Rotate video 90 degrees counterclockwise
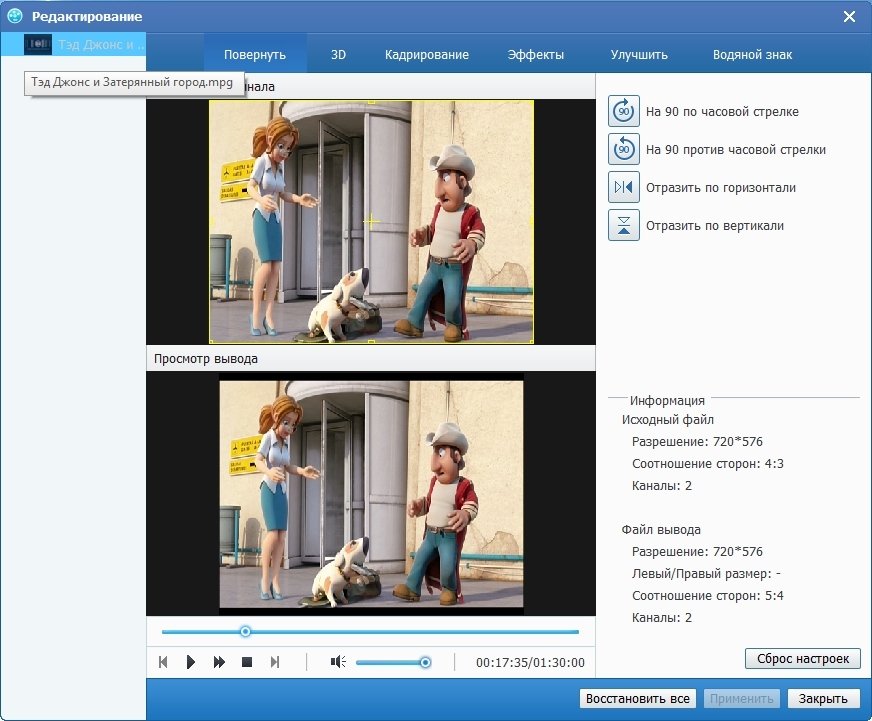This screenshot has width=872, height=721. (623, 149)
